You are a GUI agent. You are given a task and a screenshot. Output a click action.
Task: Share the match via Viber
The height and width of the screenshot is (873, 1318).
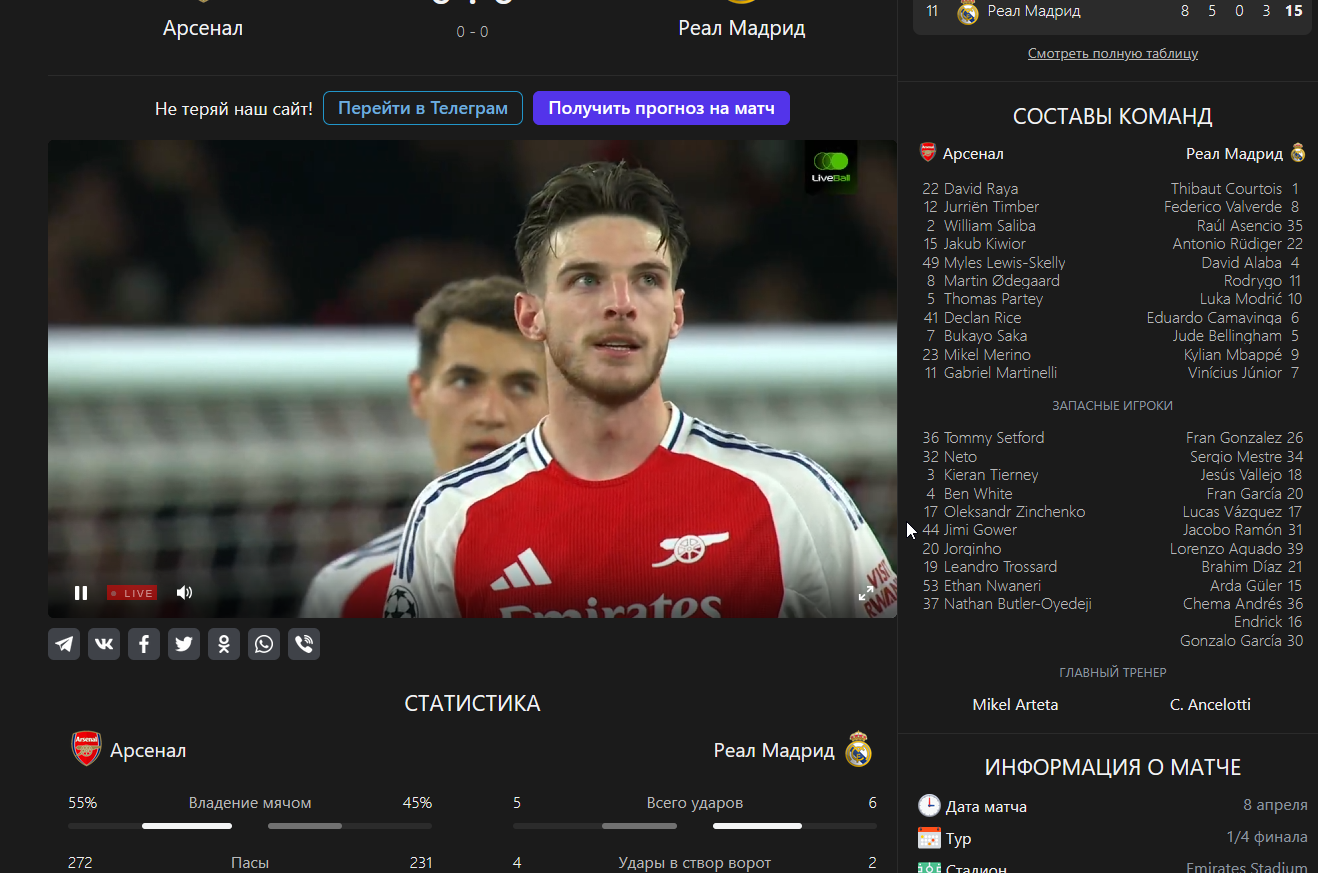tap(304, 644)
